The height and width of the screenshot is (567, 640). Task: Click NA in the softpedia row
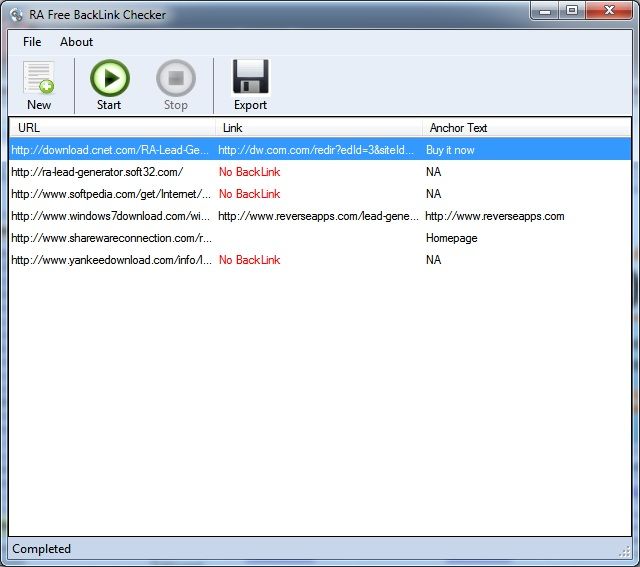click(x=433, y=194)
